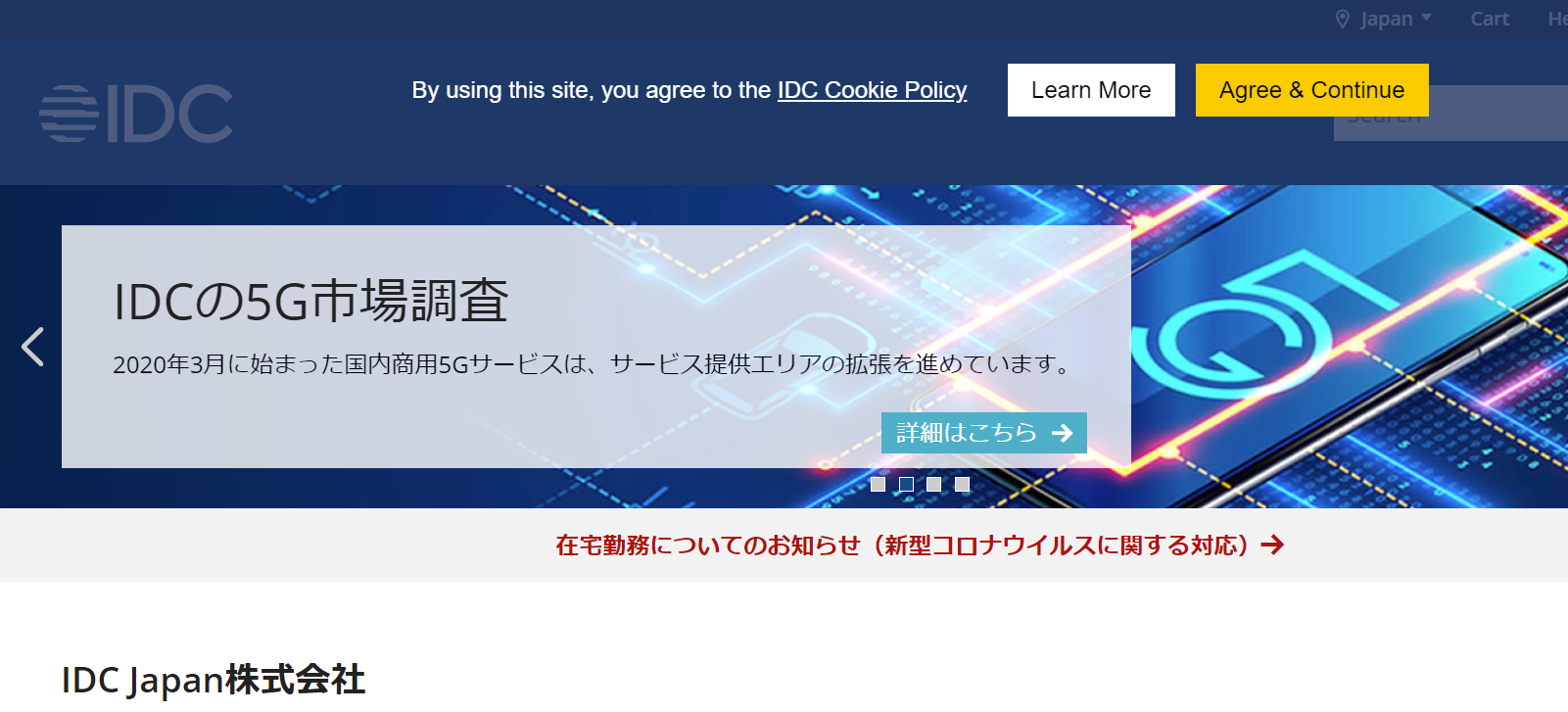Click the red arrow after the 在宅勤務 notice
This screenshot has width=1568, height=712.
tap(1272, 545)
